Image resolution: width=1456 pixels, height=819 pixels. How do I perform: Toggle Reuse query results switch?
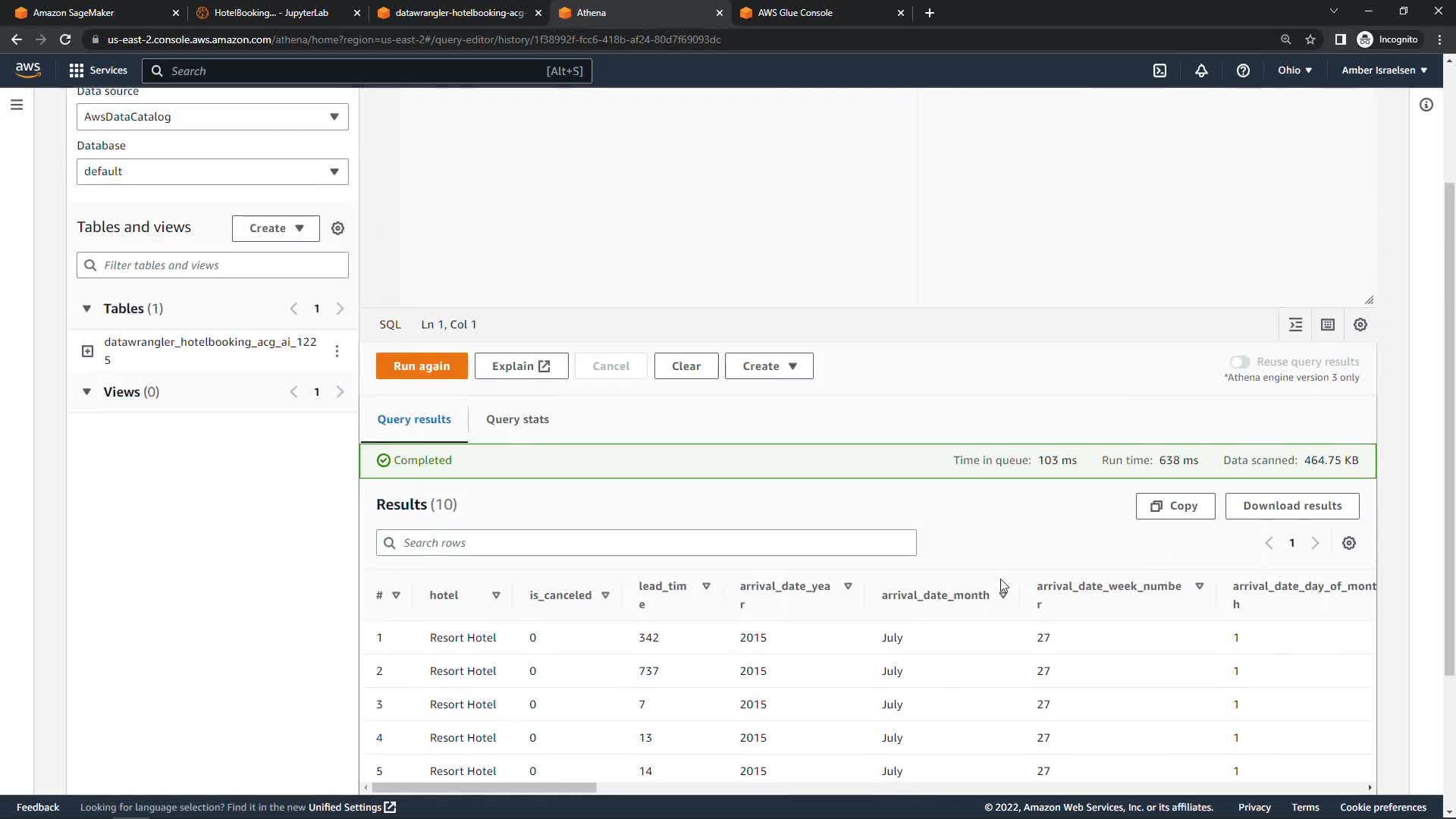(1239, 362)
